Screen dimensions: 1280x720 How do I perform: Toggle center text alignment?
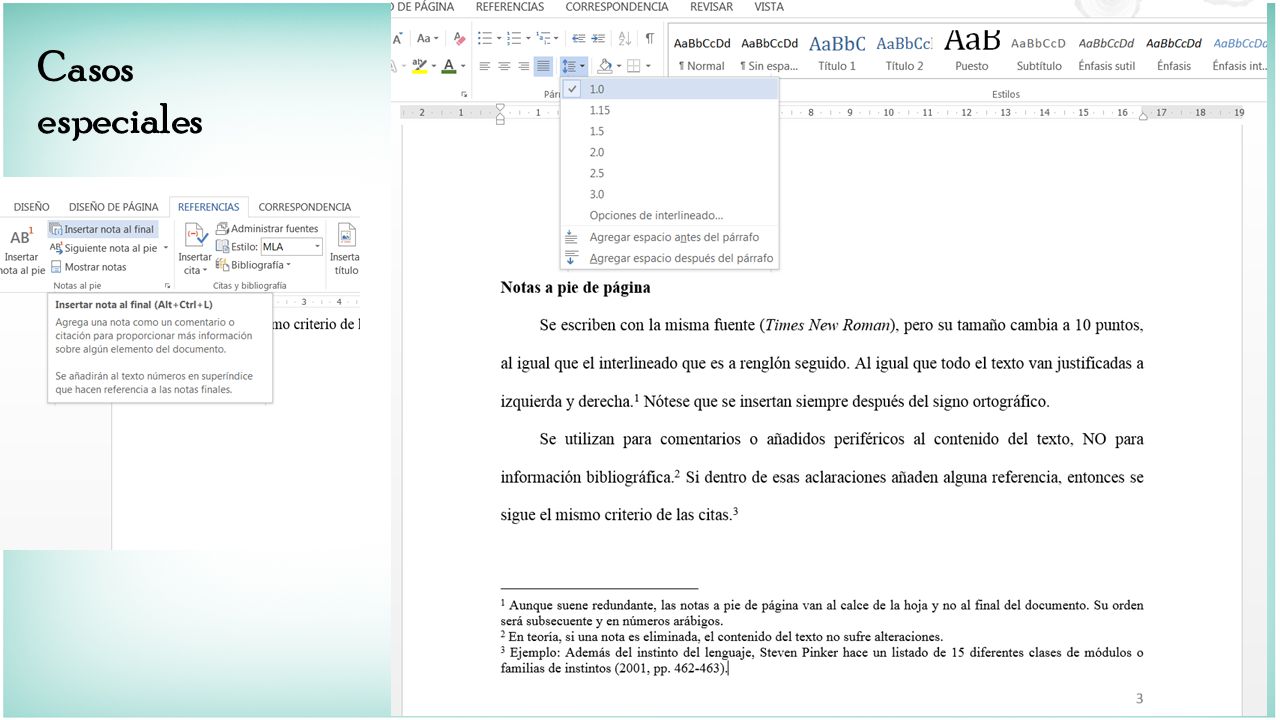[x=504, y=66]
